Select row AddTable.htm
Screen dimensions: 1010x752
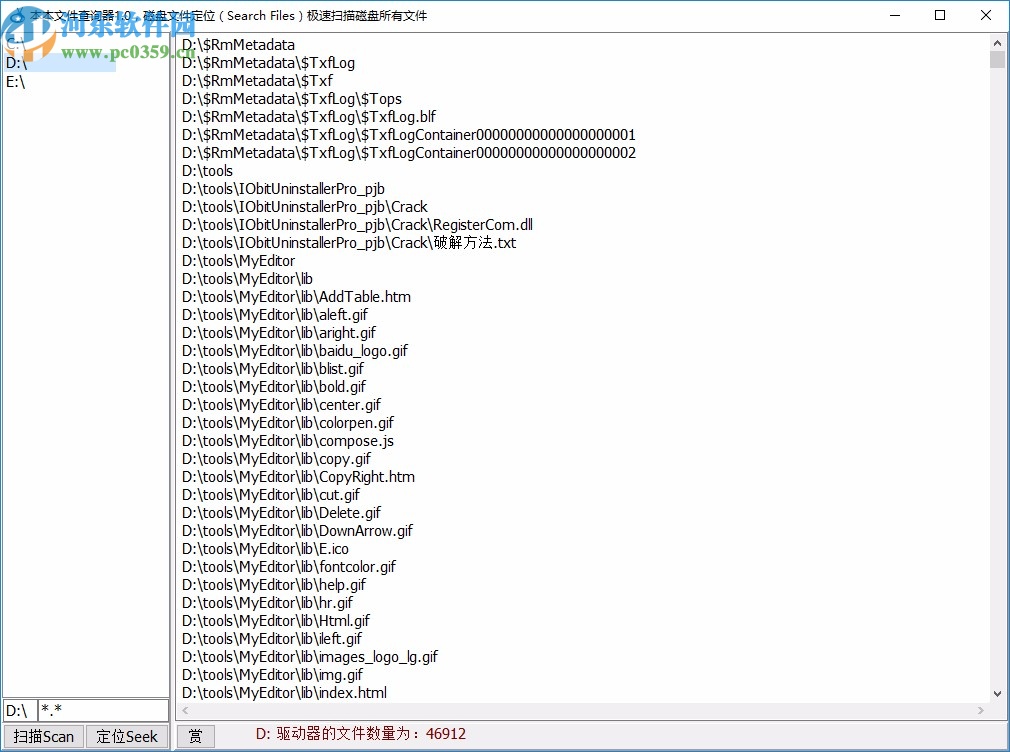point(296,297)
